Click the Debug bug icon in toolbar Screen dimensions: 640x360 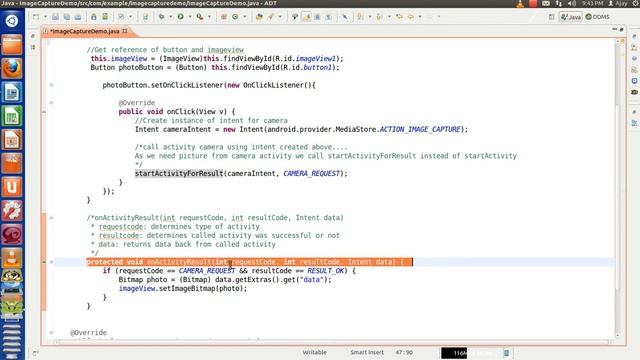162,17
